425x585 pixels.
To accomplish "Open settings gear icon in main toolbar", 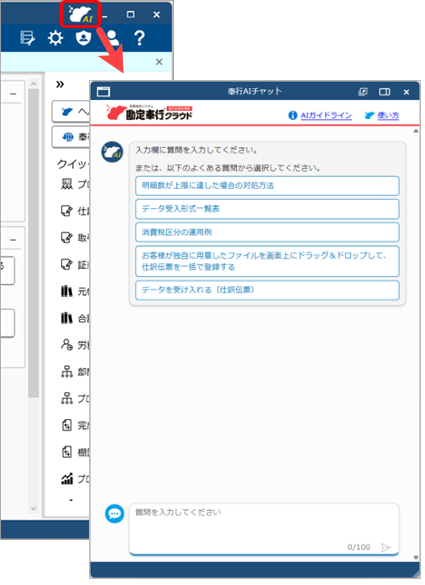I will pos(56,38).
